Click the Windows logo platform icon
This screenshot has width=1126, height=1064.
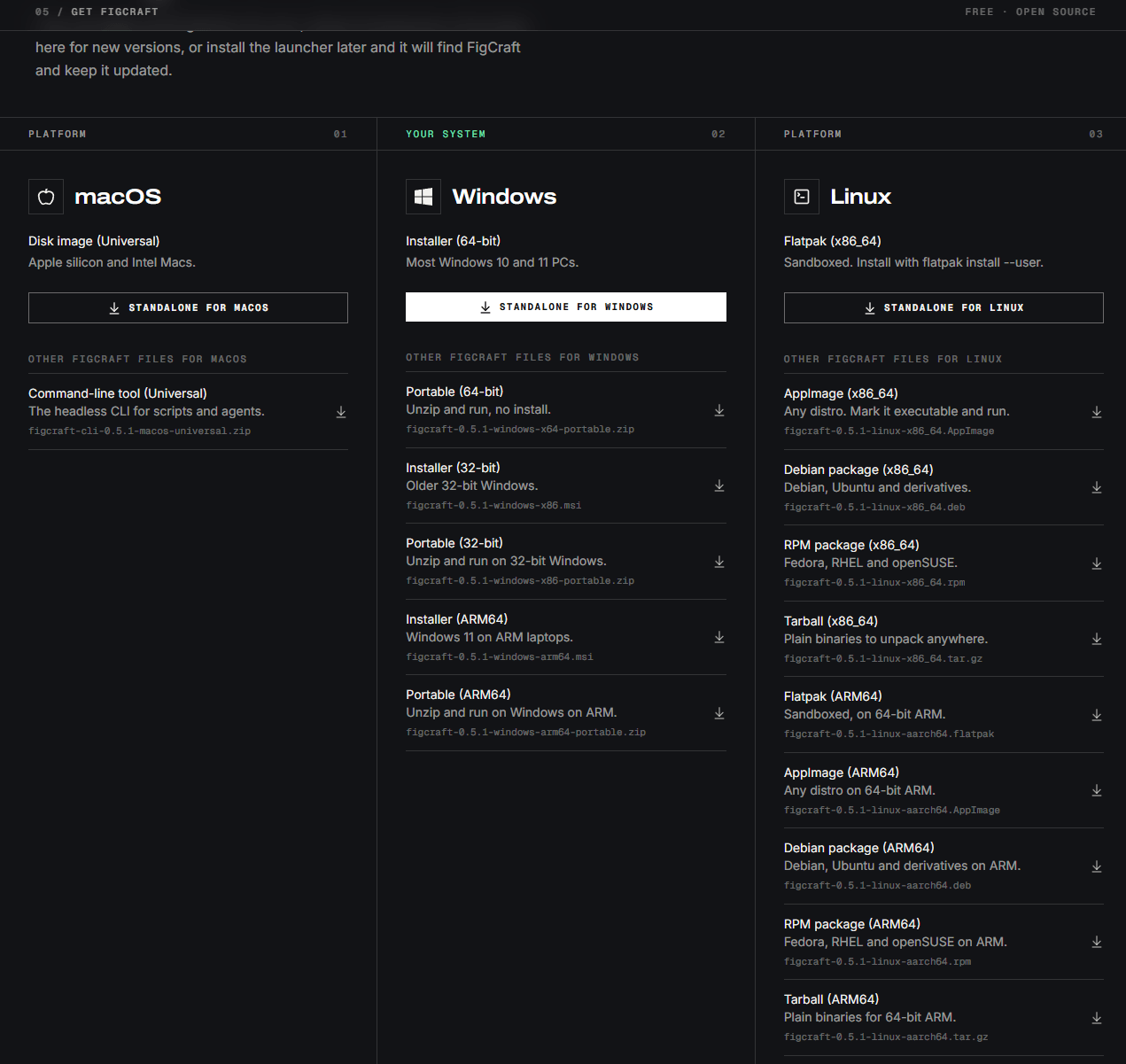point(423,197)
